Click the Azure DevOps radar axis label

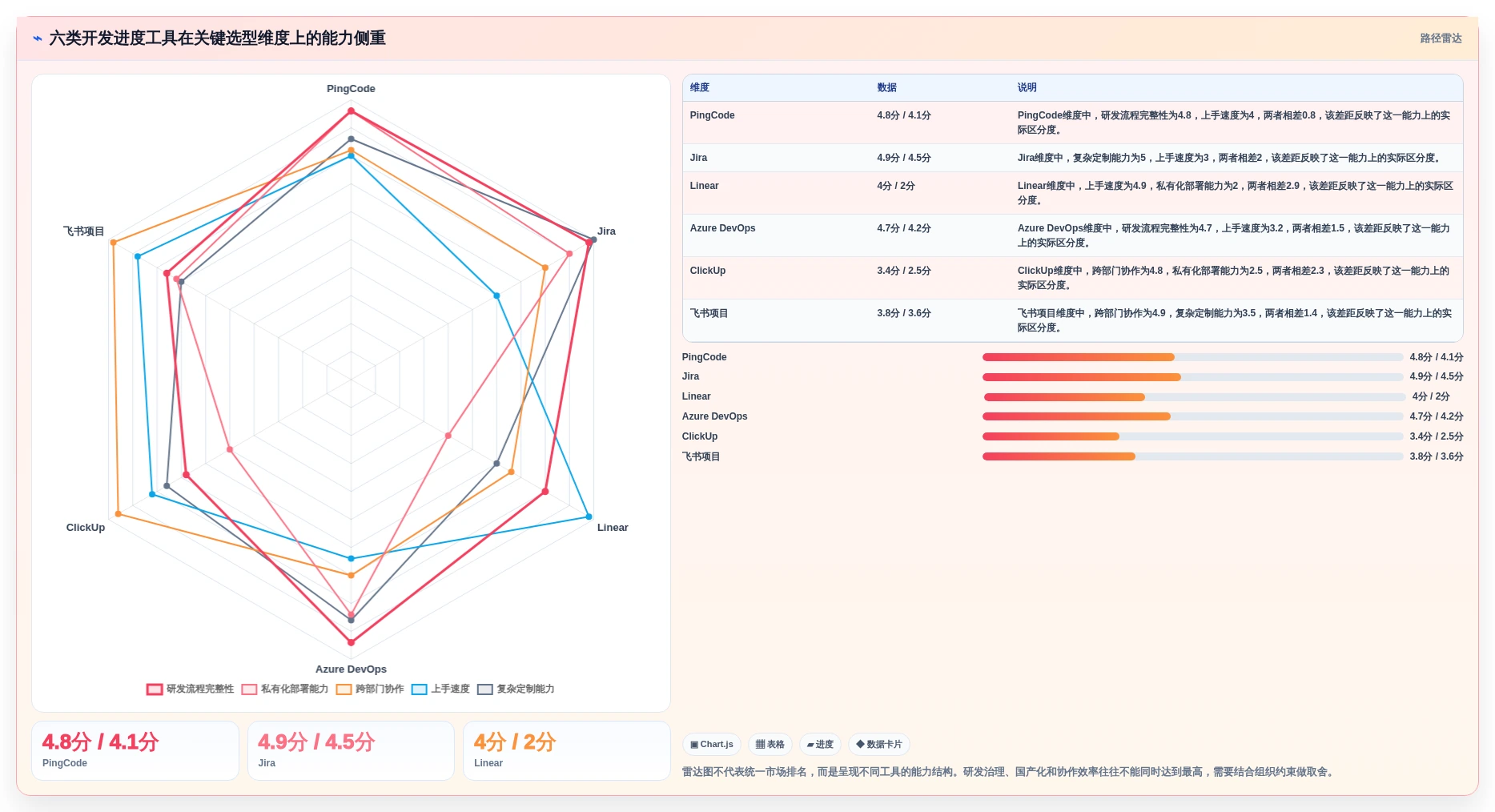pyautogui.click(x=351, y=669)
